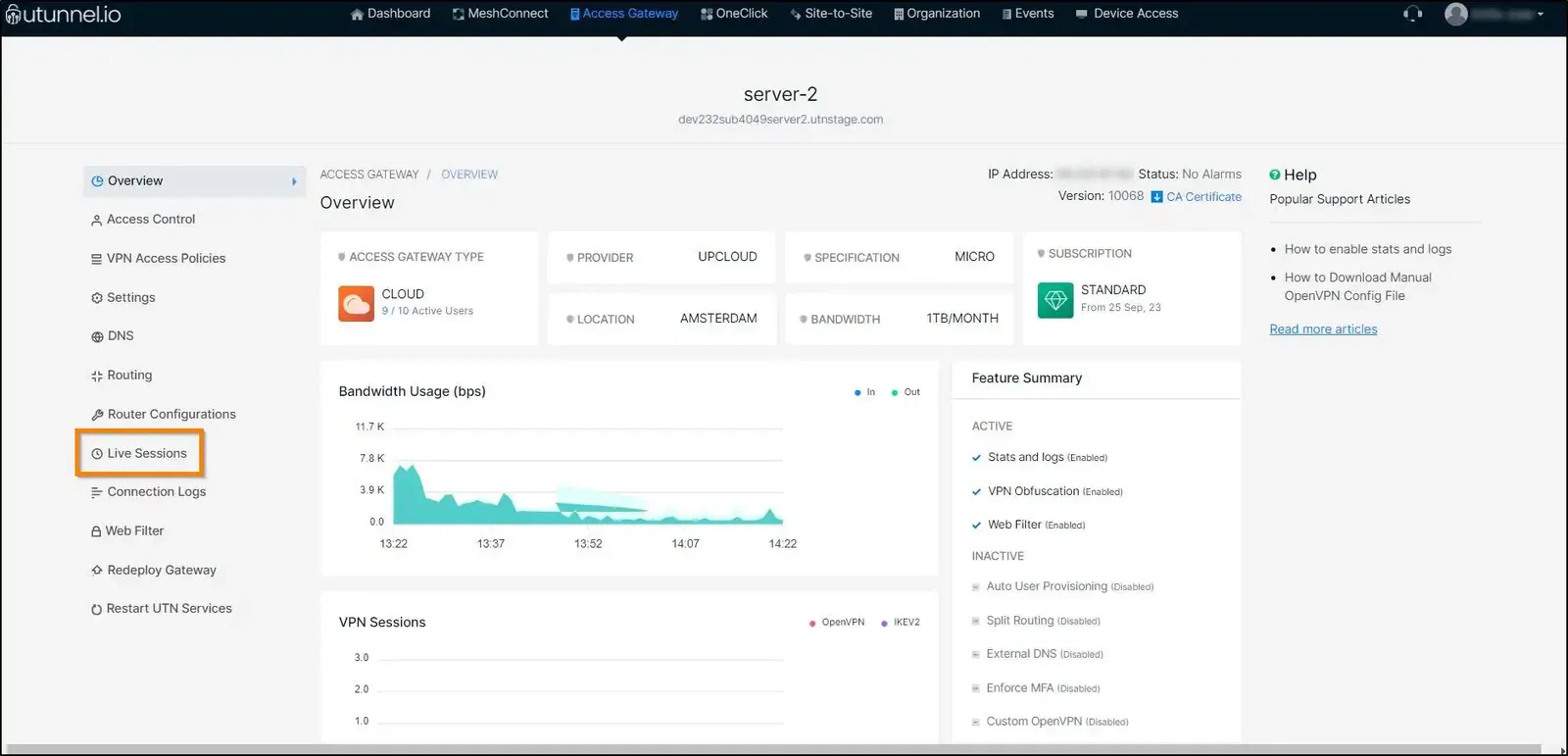Select Redeploy Gateway
Image resolution: width=1568 pixels, height=756 pixels.
click(x=162, y=571)
